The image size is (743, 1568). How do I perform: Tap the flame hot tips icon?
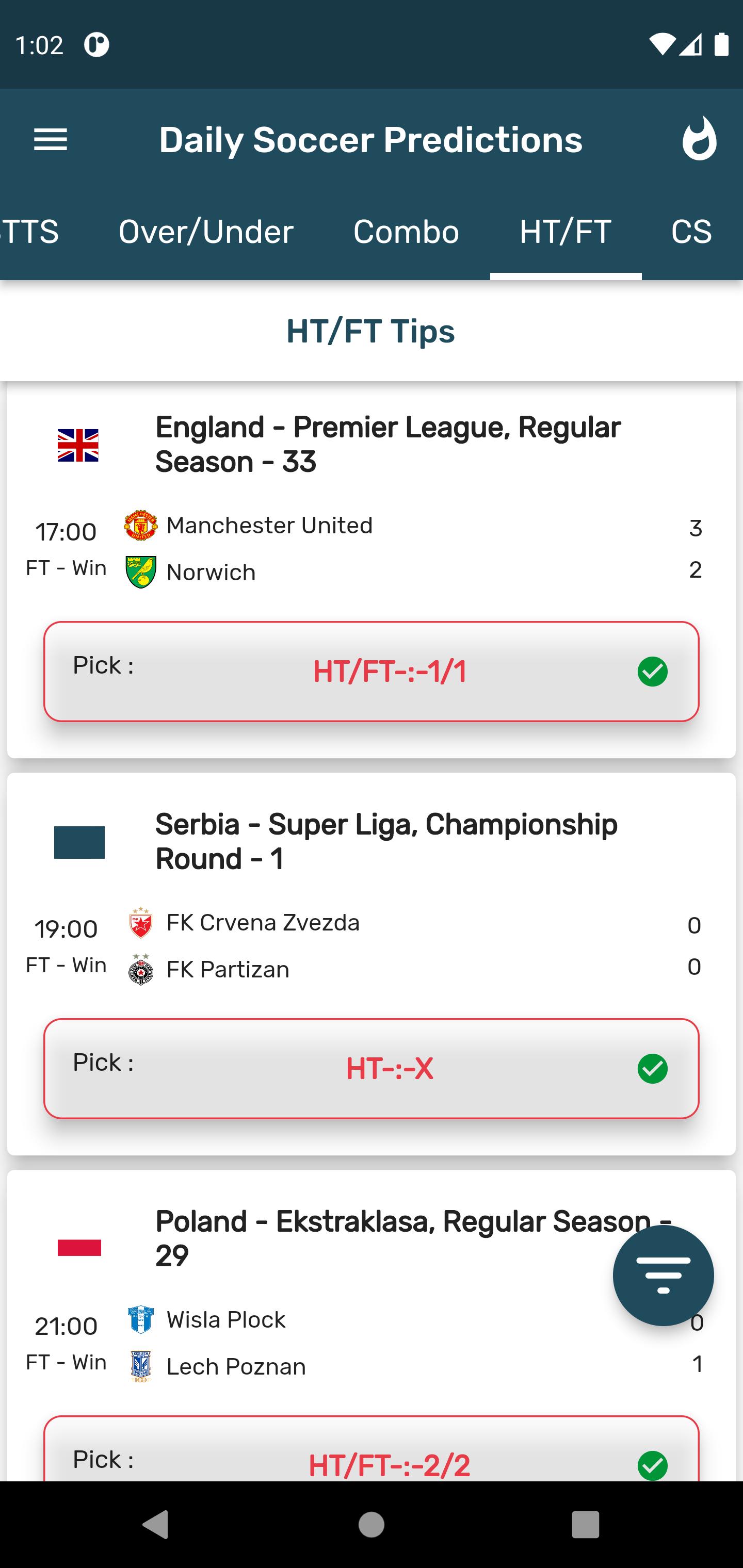[699, 139]
